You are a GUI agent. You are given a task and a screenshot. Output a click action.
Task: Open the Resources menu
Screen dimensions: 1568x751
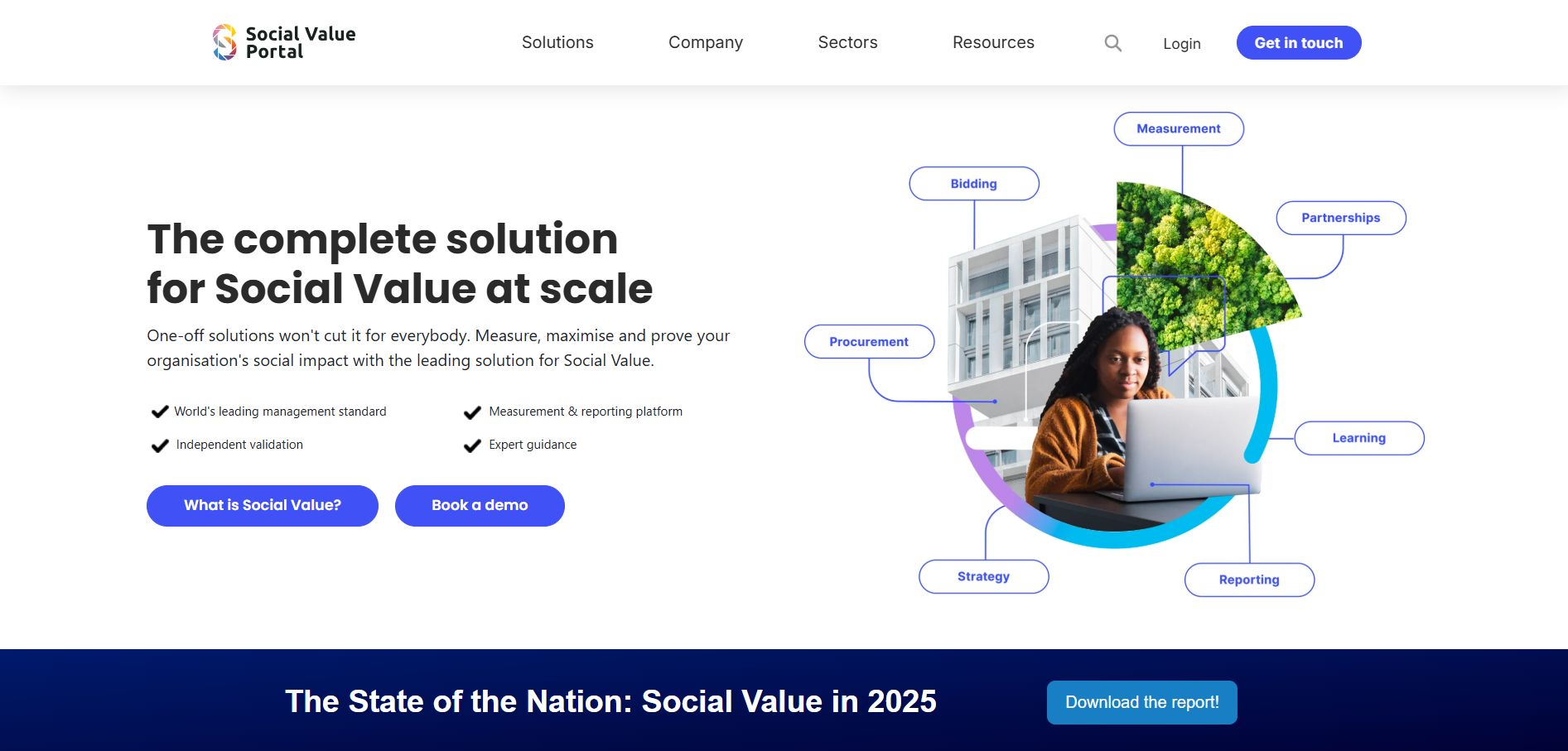pos(993,42)
